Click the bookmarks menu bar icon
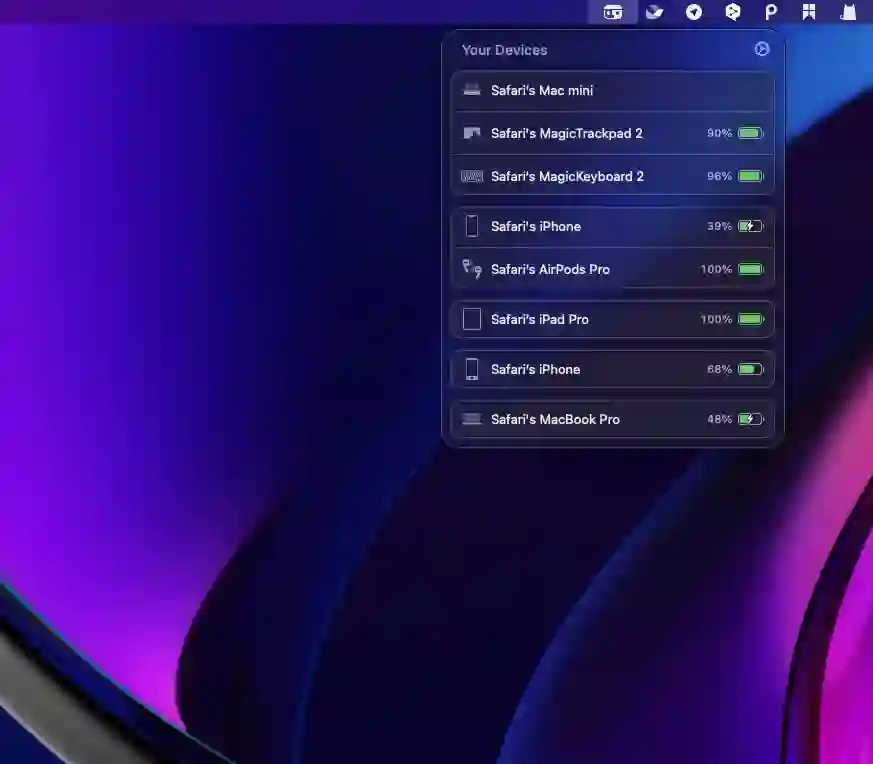The width and height of the screenshot is (873, 764). 809,12
